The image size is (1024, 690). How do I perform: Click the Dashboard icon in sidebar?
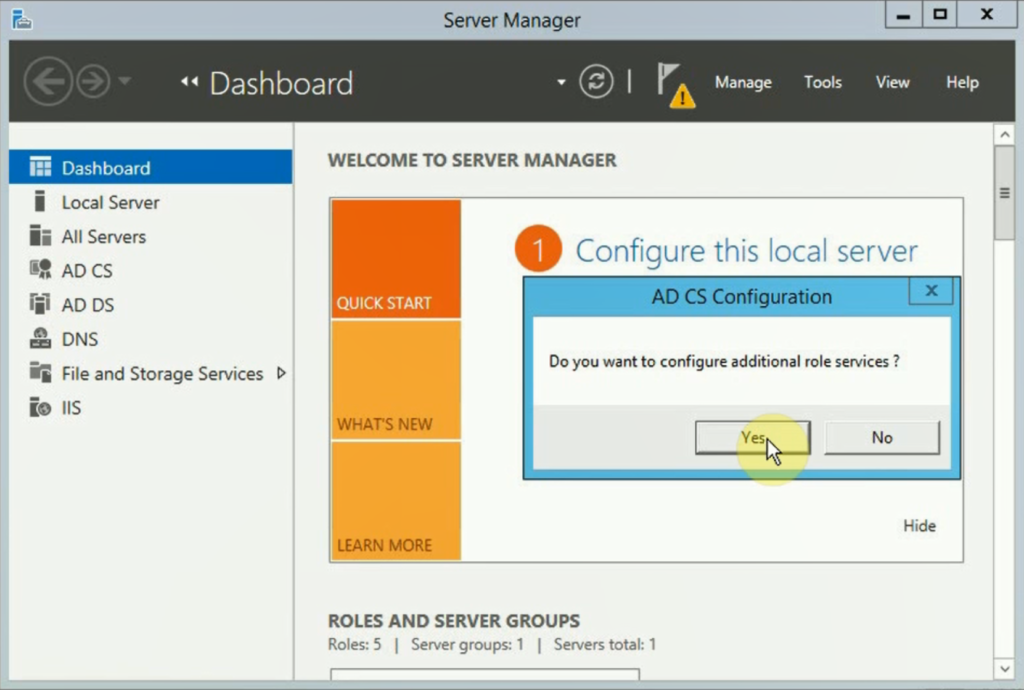[40, 167]
